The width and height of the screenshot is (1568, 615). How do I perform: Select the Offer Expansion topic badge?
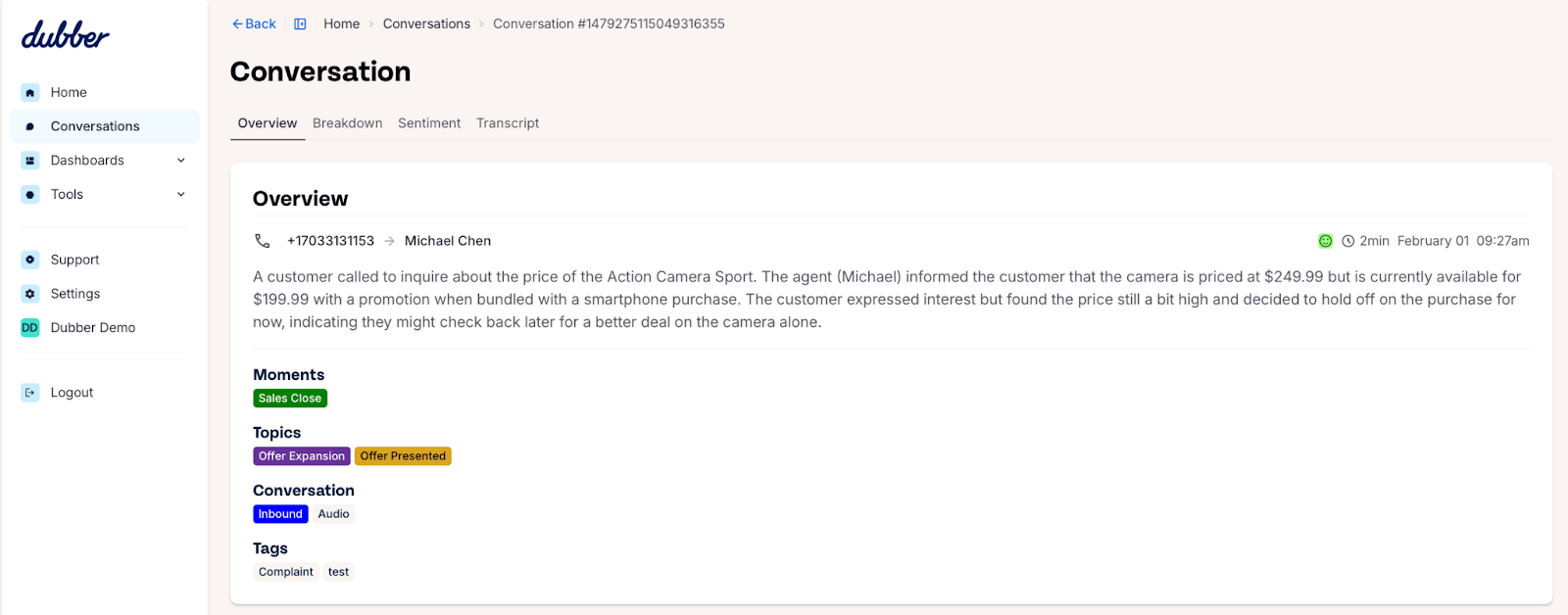(x=302, y=456)
